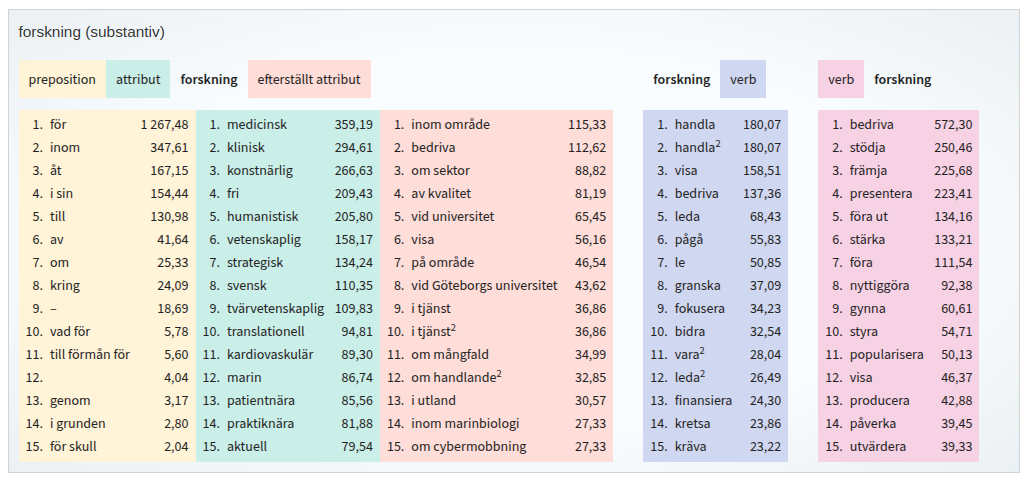1029x482 pixels.
Task: Click the word 'medicinsk' in attribut list
Action: pyautogui.click(x=256, y=125)
